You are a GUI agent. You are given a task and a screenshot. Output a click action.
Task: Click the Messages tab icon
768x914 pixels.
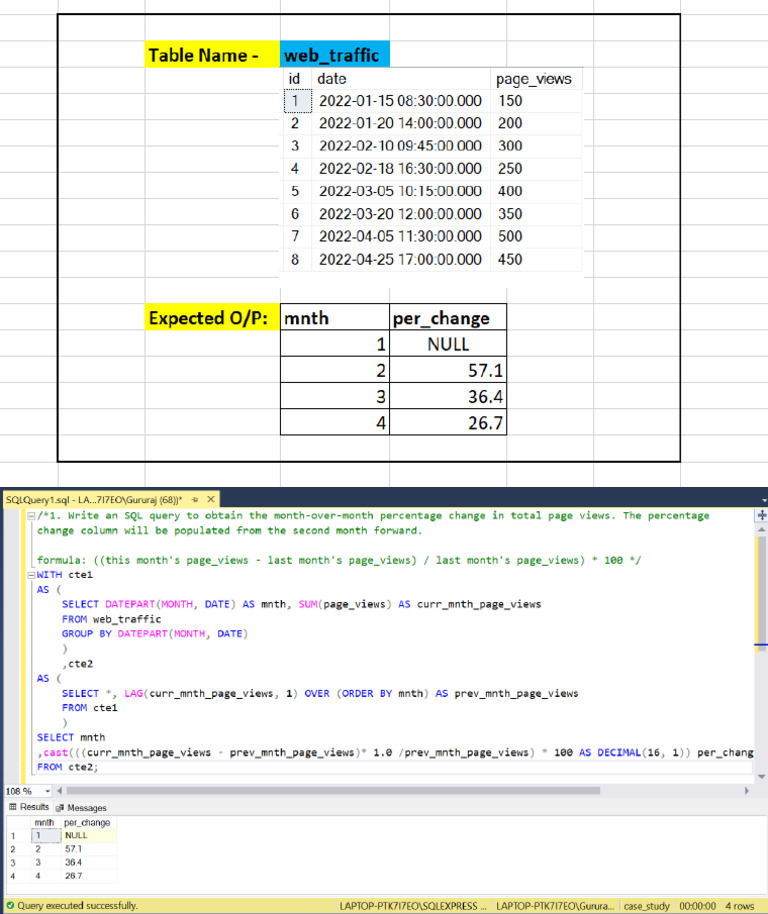click(x=60, y=807)
